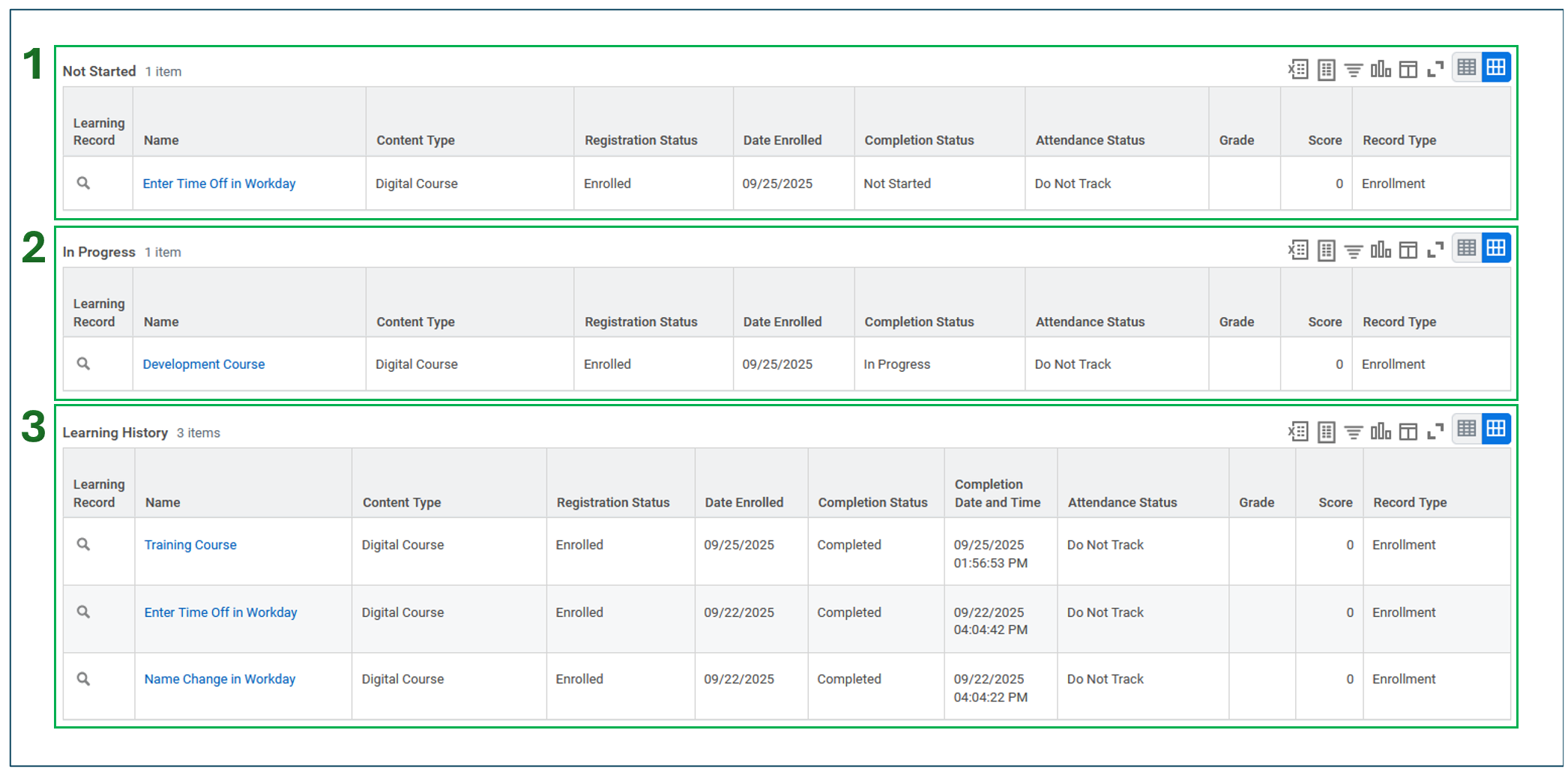This screenshot has width=1568, height=772.
Task: Expand Not Started table to fullscreen
Action: click(1435, 70)
